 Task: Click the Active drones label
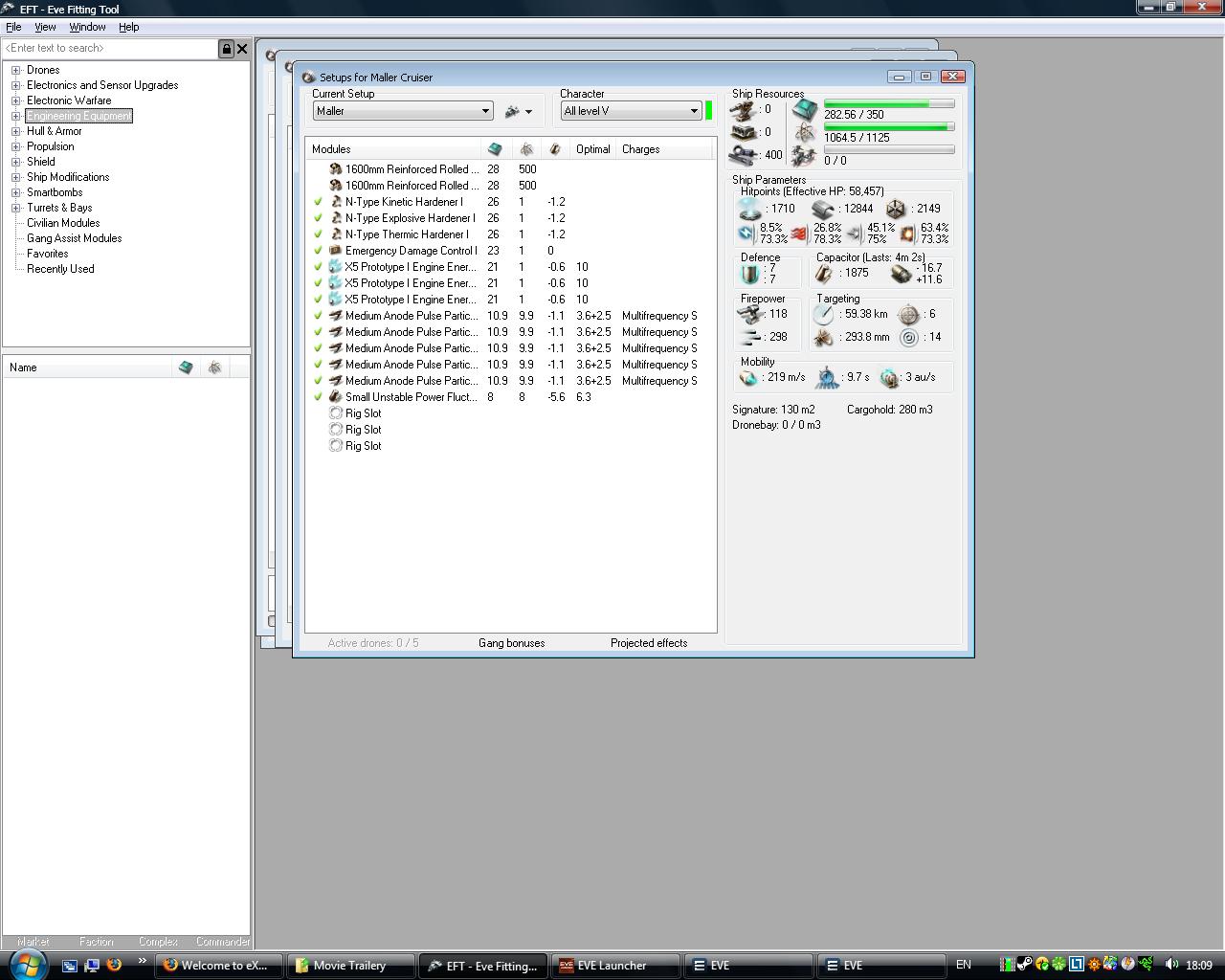pyautogui.click(x=373, y=643)
